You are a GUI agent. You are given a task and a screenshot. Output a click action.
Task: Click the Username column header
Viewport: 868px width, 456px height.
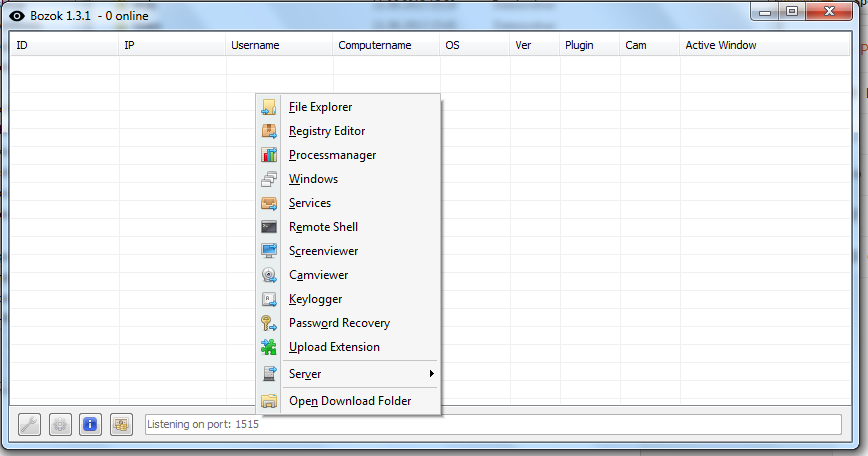(255, 45)
